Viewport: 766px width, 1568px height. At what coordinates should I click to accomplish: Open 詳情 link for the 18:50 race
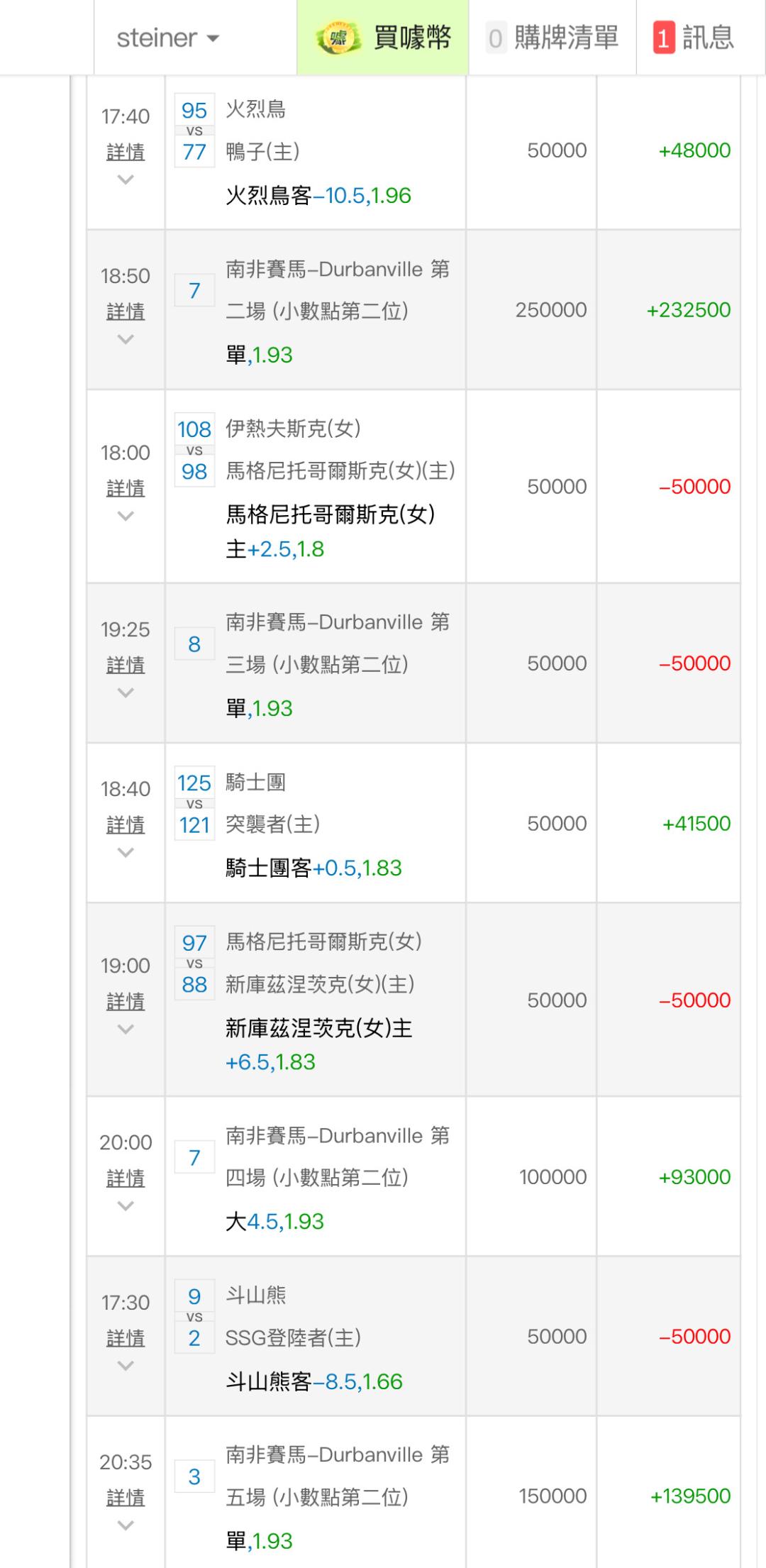click(x=126, y=311)
